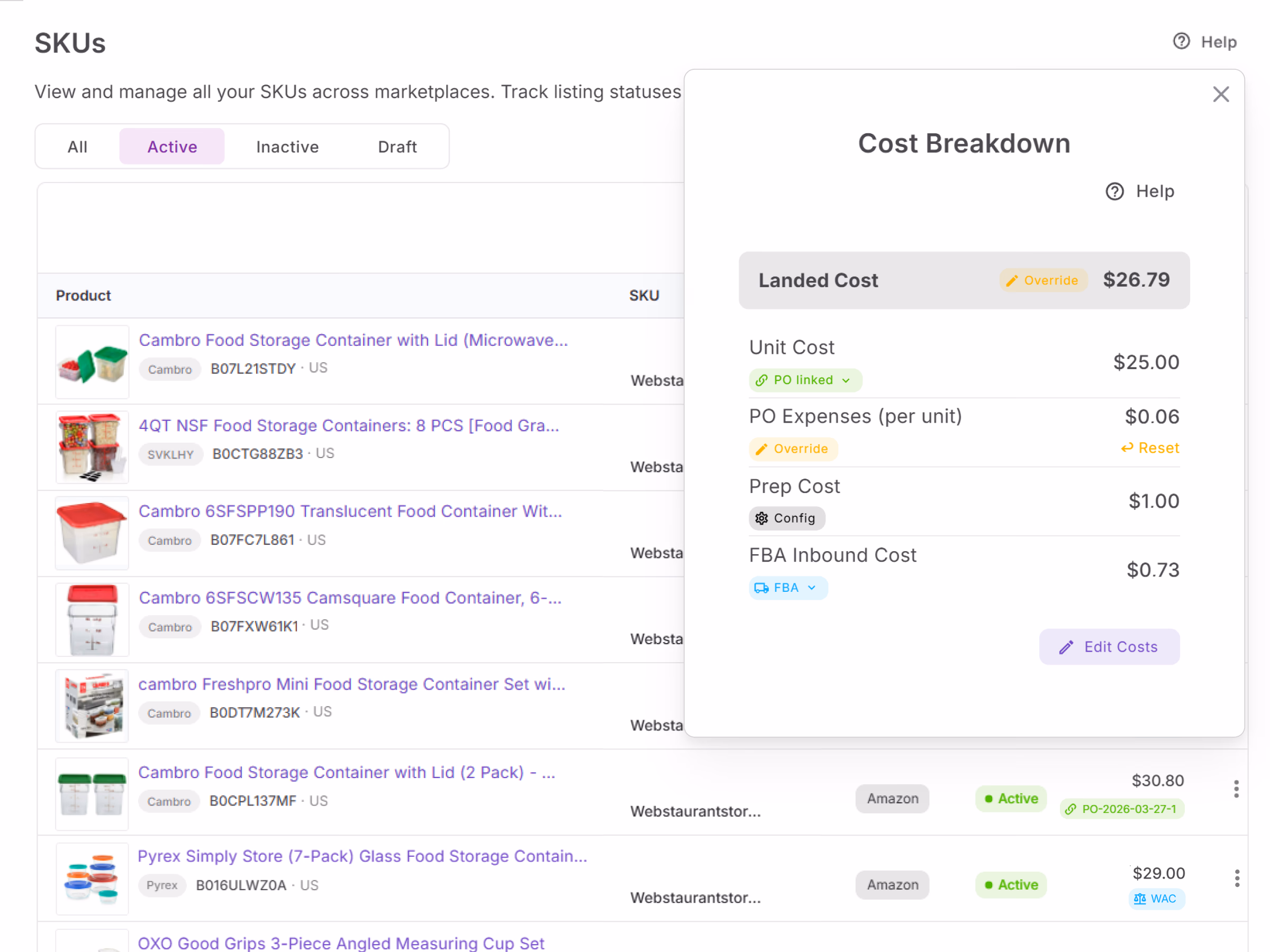1270x952 pixels.
Task: Click the FBA Inbound Cost $0.73 value
Action: [x=1153, y=570]
